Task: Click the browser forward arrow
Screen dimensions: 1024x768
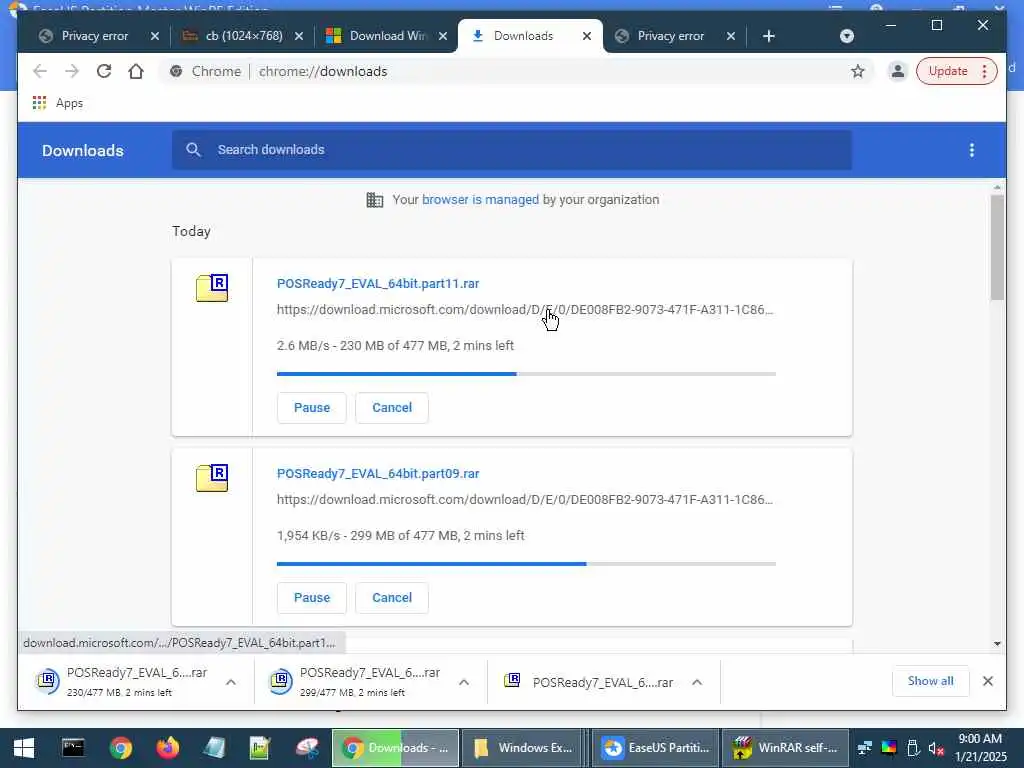Action: point(72,71)
